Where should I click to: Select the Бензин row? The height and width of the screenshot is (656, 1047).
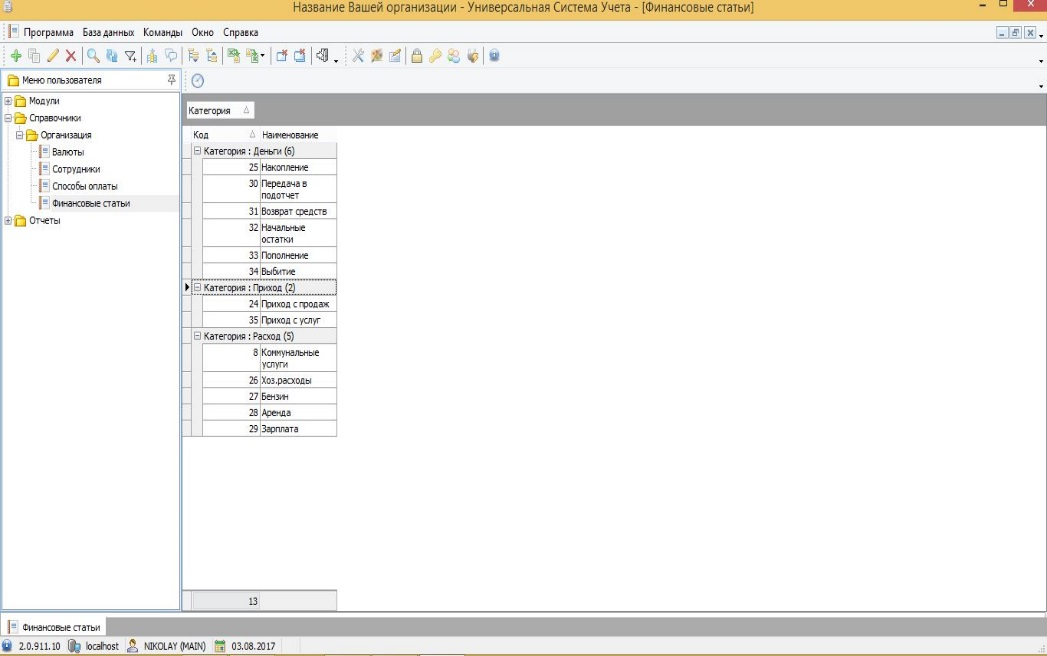pyautogui.click(x=269, y=396)
